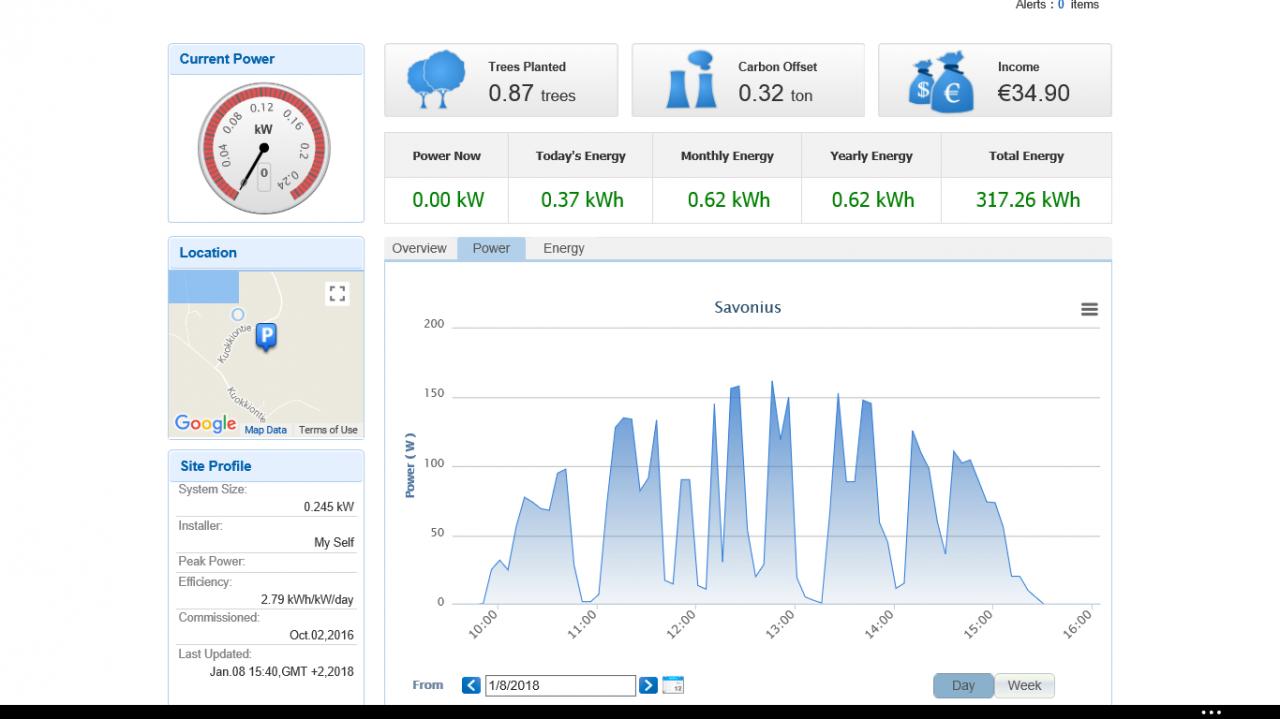This screenshot has height=719, width=1280.
Task: Open the map Terms of Use link
Action: (328, 430)
